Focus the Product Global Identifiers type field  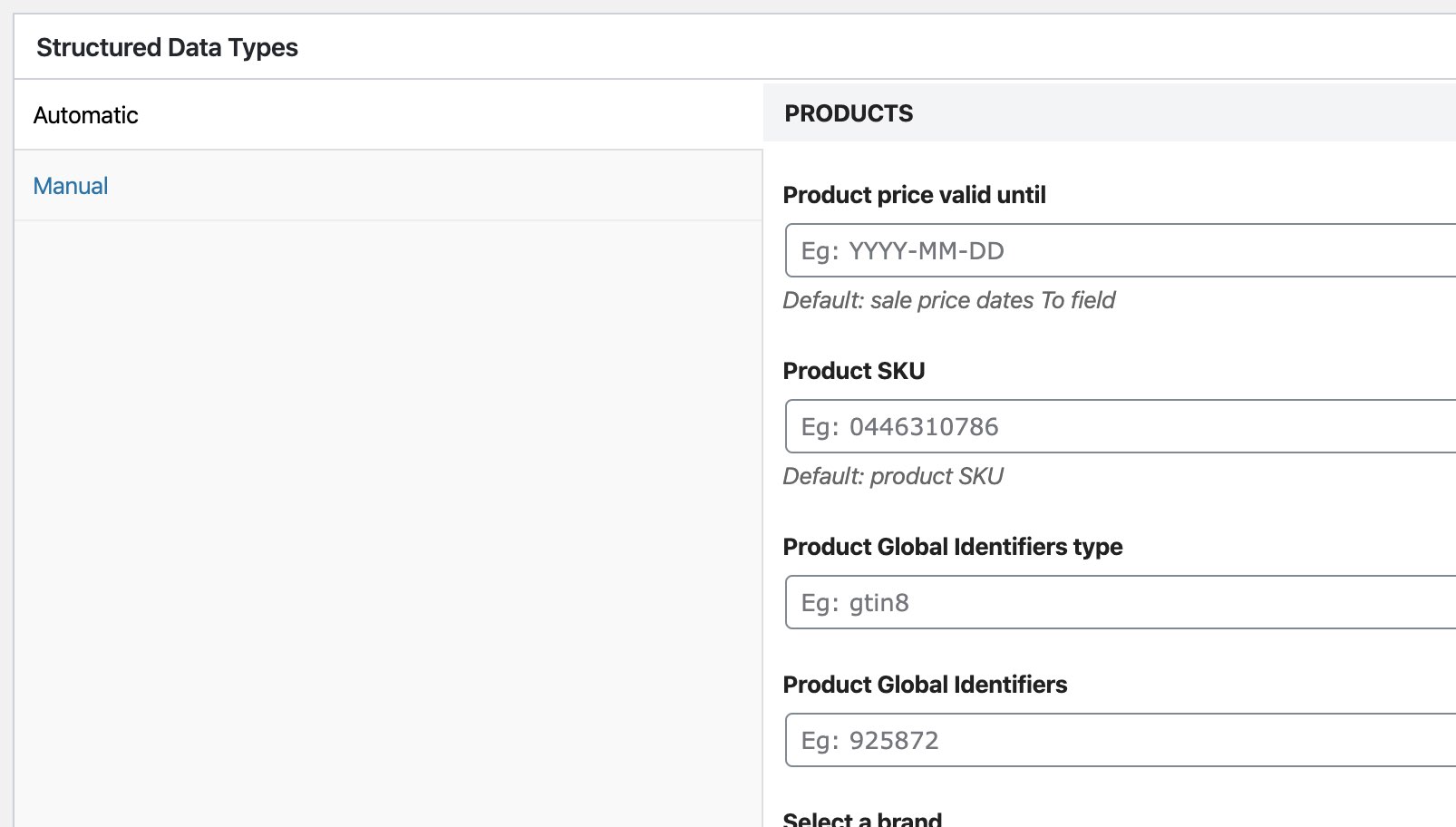(1121, 602)
